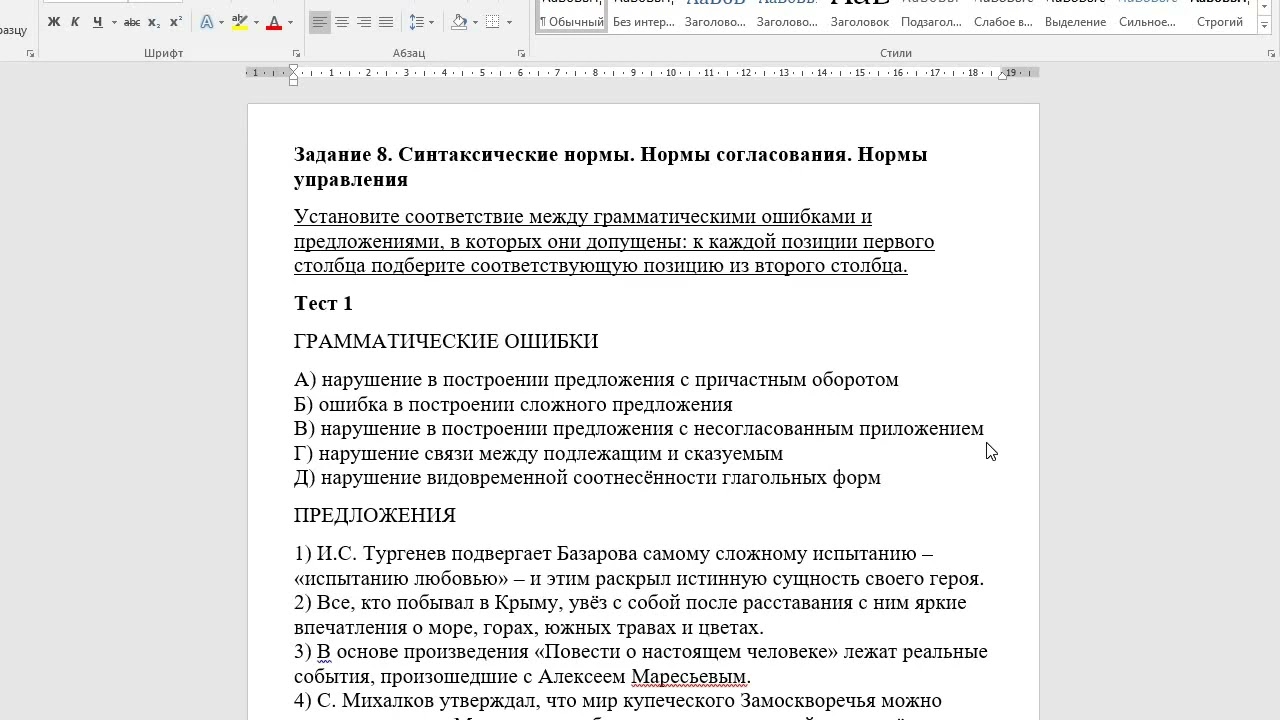The image size is (1280, 720).
Task: Expand line spacing dropdown arrow
Action: 432,22
